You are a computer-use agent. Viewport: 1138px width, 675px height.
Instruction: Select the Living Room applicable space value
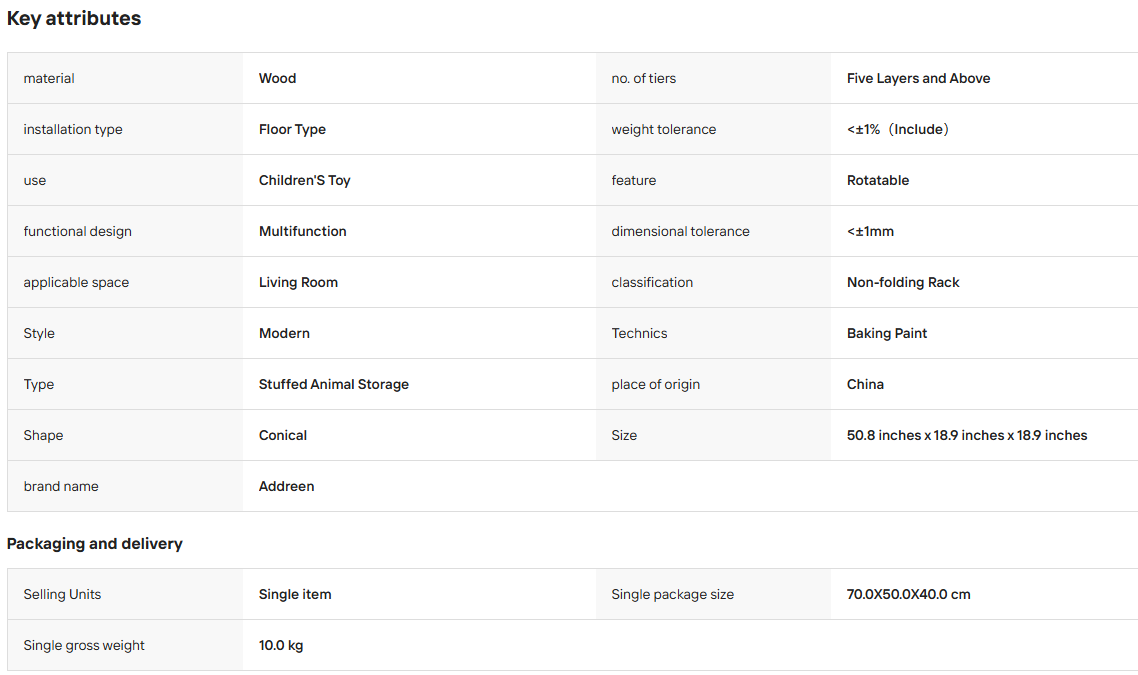[x=298, y=282]
